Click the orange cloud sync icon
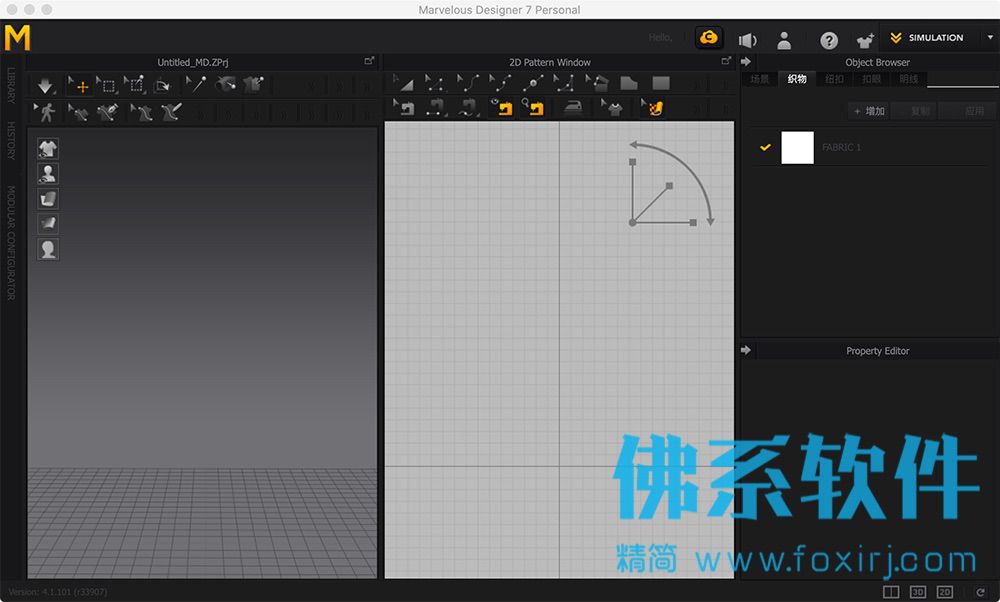 [x=710, y=38]
